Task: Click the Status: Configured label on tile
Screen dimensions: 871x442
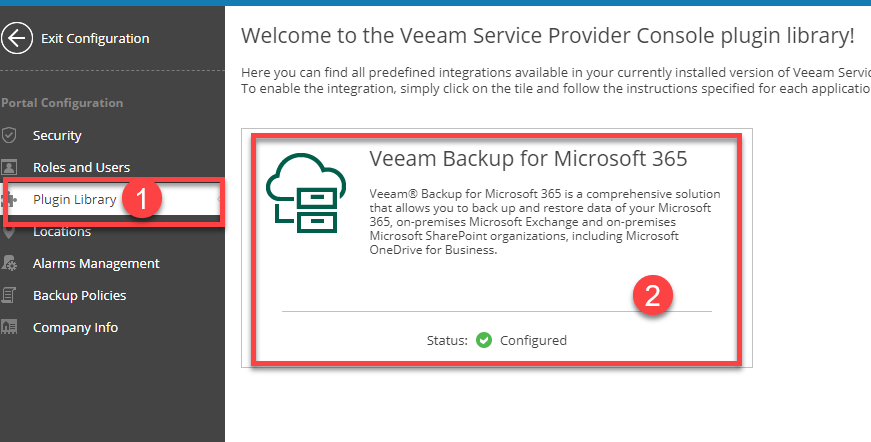Action: pos(497,340)
